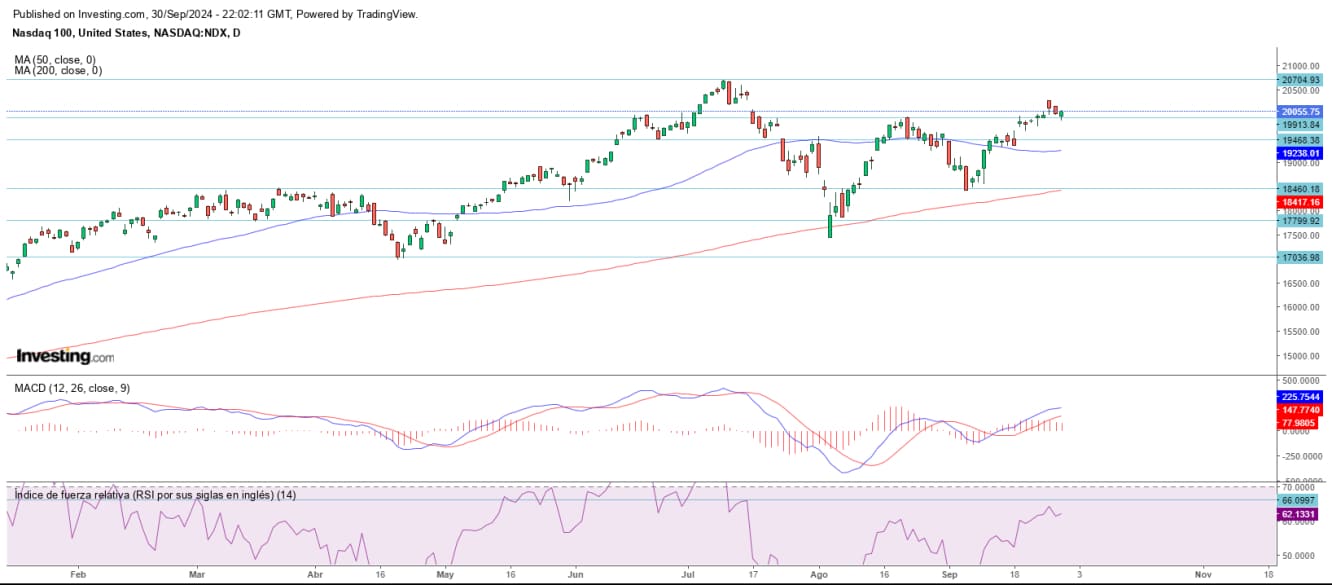The width and height of the screenshot is (1332, 585).
Task: Click the 500.0000 MACD axis tick
Action: 1300,381
